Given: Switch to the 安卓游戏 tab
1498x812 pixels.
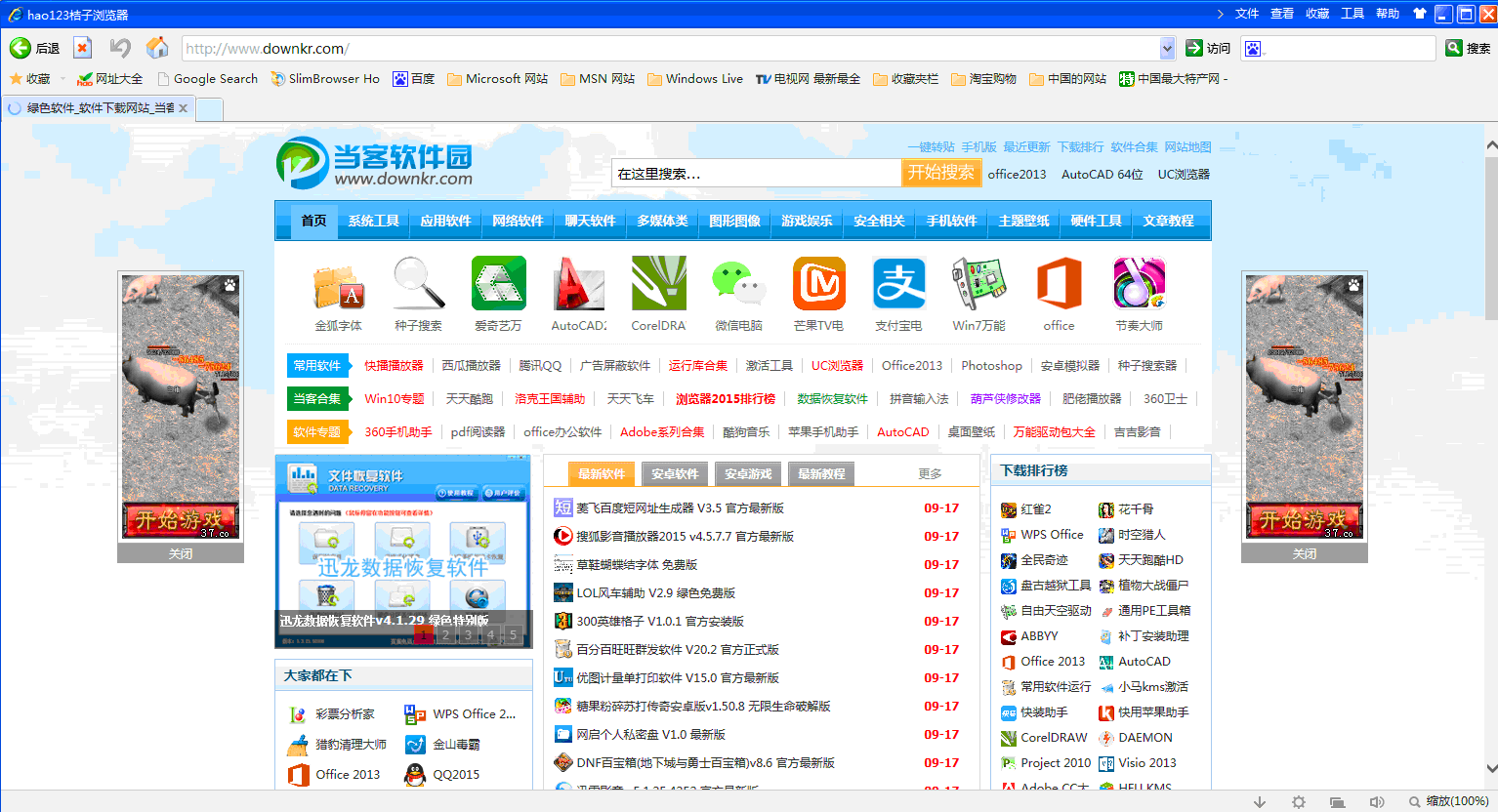Looking at the screenshot, I should 748,474.
